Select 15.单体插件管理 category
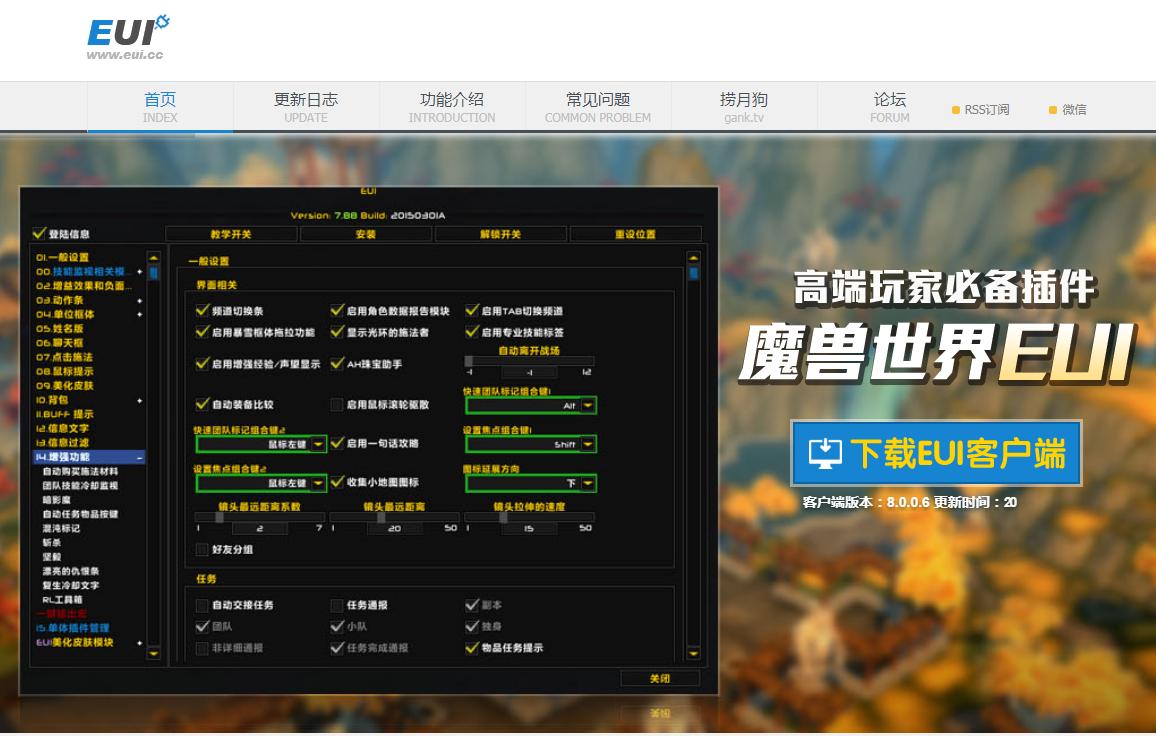1156x736 pixels. [72, 628]
